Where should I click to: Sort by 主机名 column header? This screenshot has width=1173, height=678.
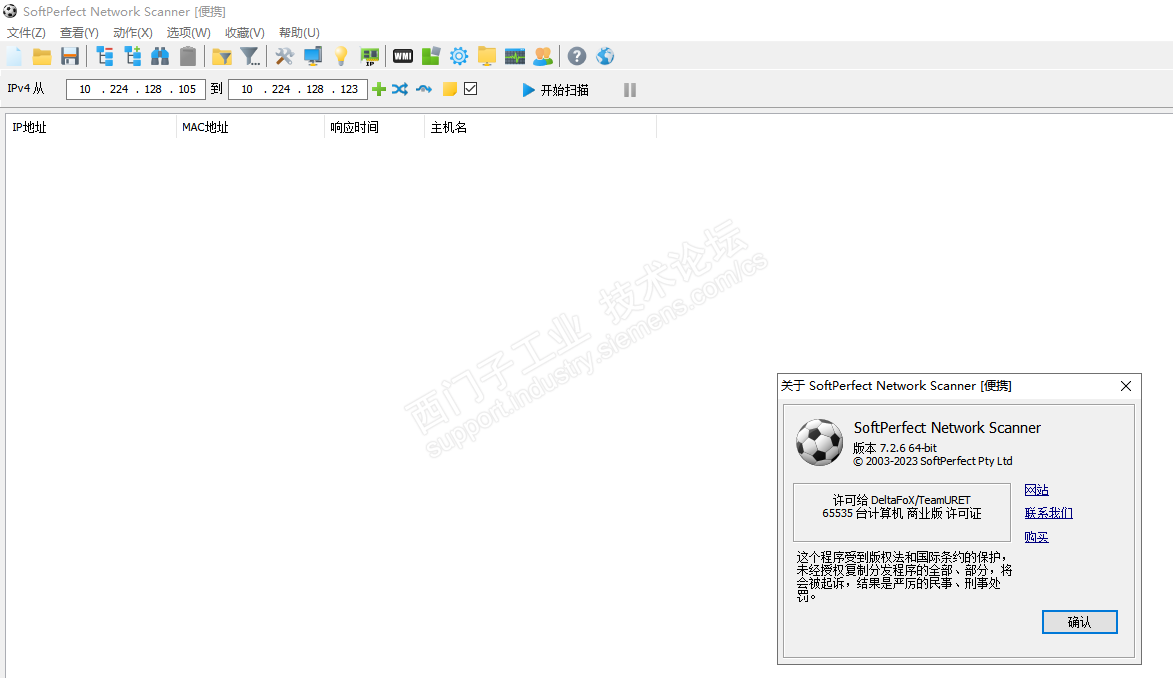tap(540, 127)
